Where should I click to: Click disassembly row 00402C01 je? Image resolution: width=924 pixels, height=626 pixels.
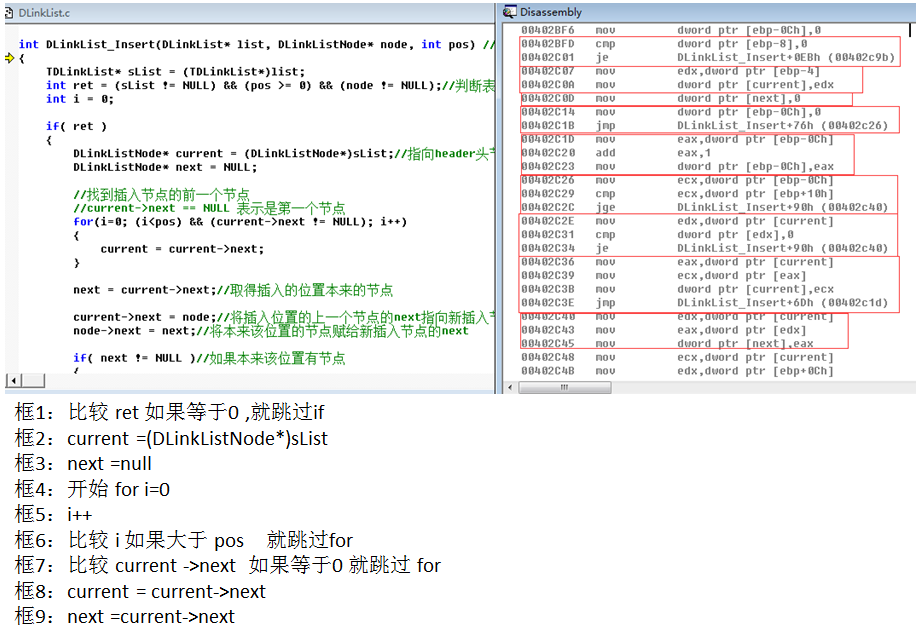(709, 58)
